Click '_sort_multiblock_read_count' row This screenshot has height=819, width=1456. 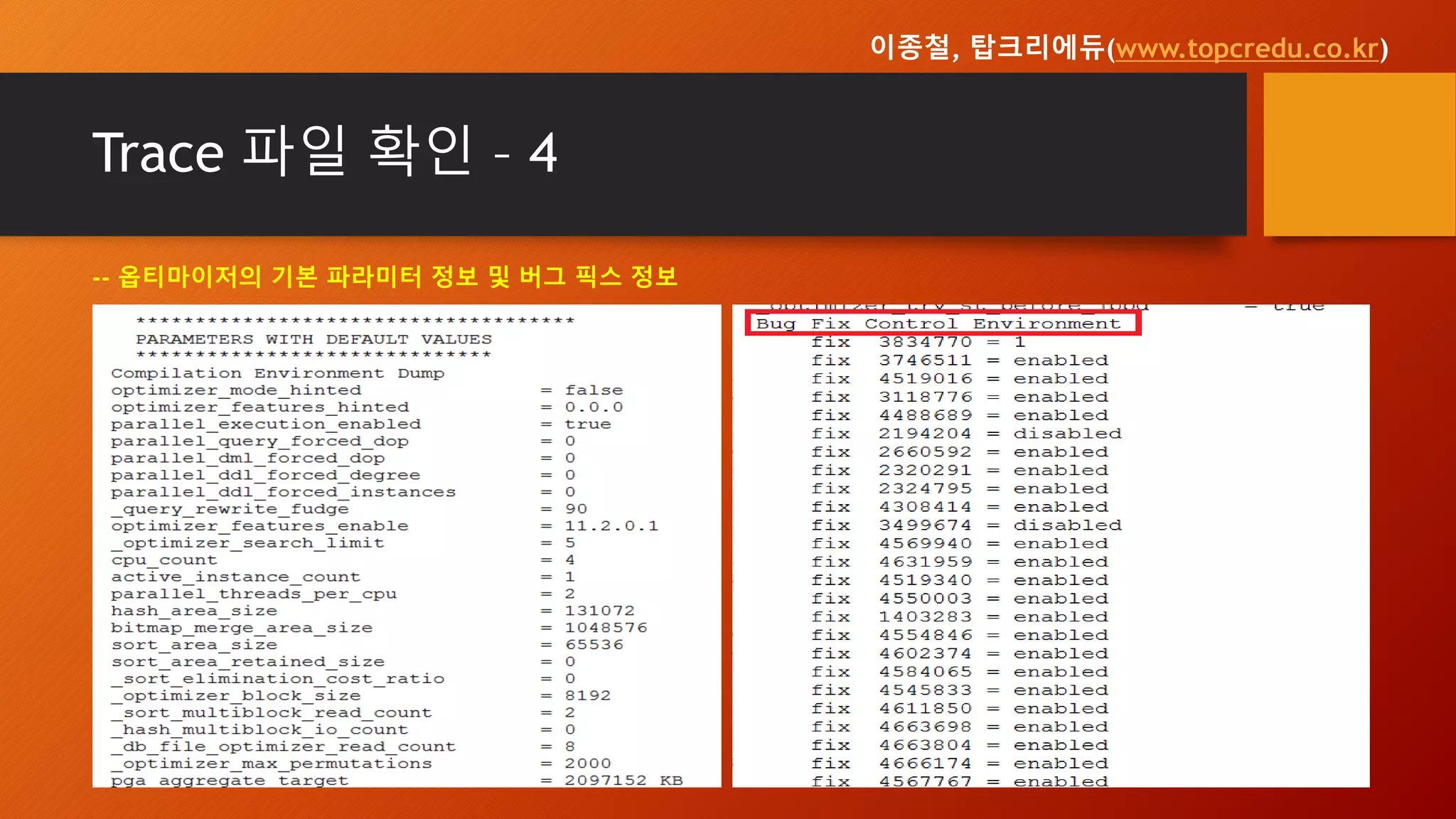tap(343, 713)
